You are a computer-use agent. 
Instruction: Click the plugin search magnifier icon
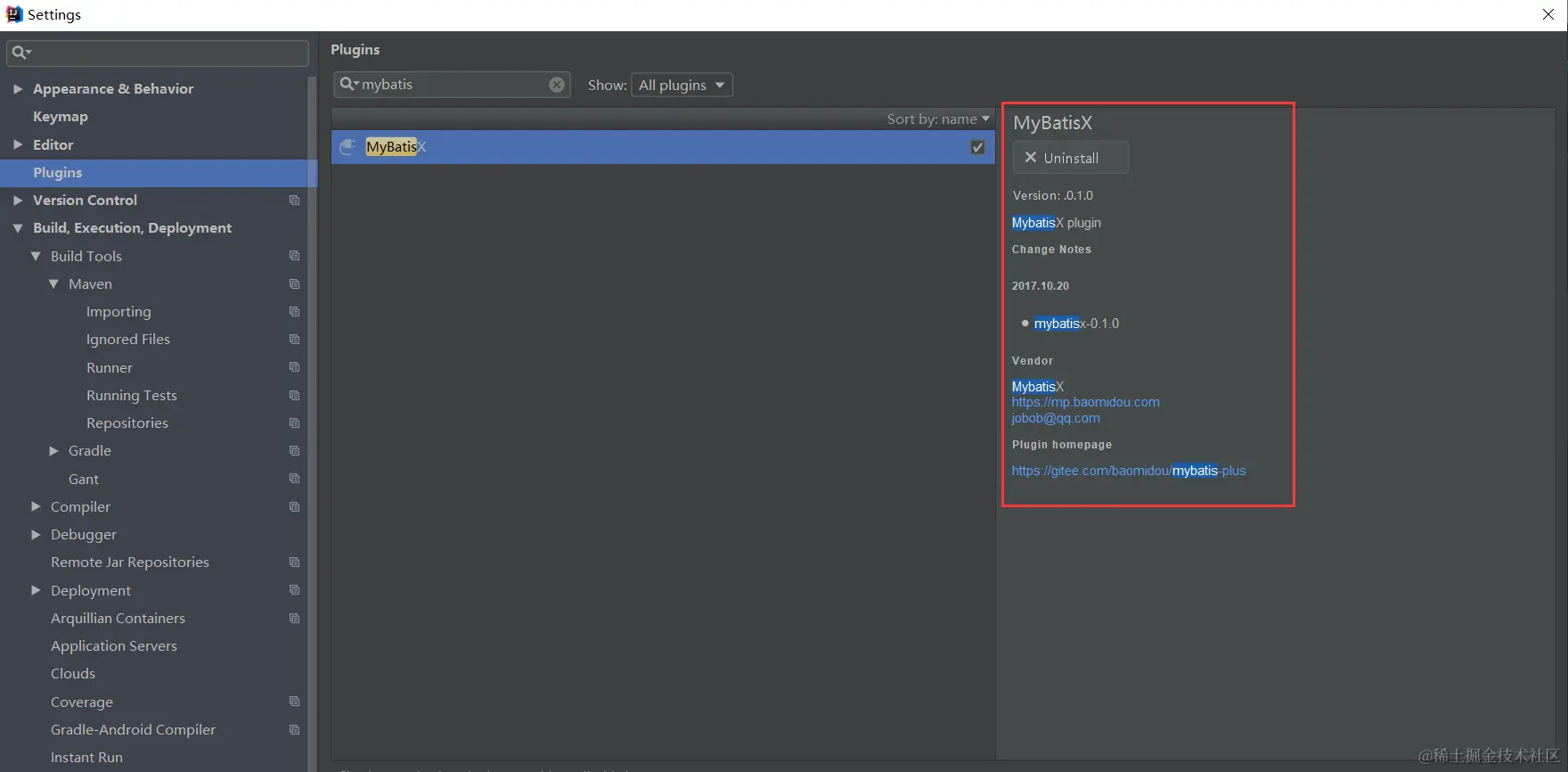click(349, 85)
